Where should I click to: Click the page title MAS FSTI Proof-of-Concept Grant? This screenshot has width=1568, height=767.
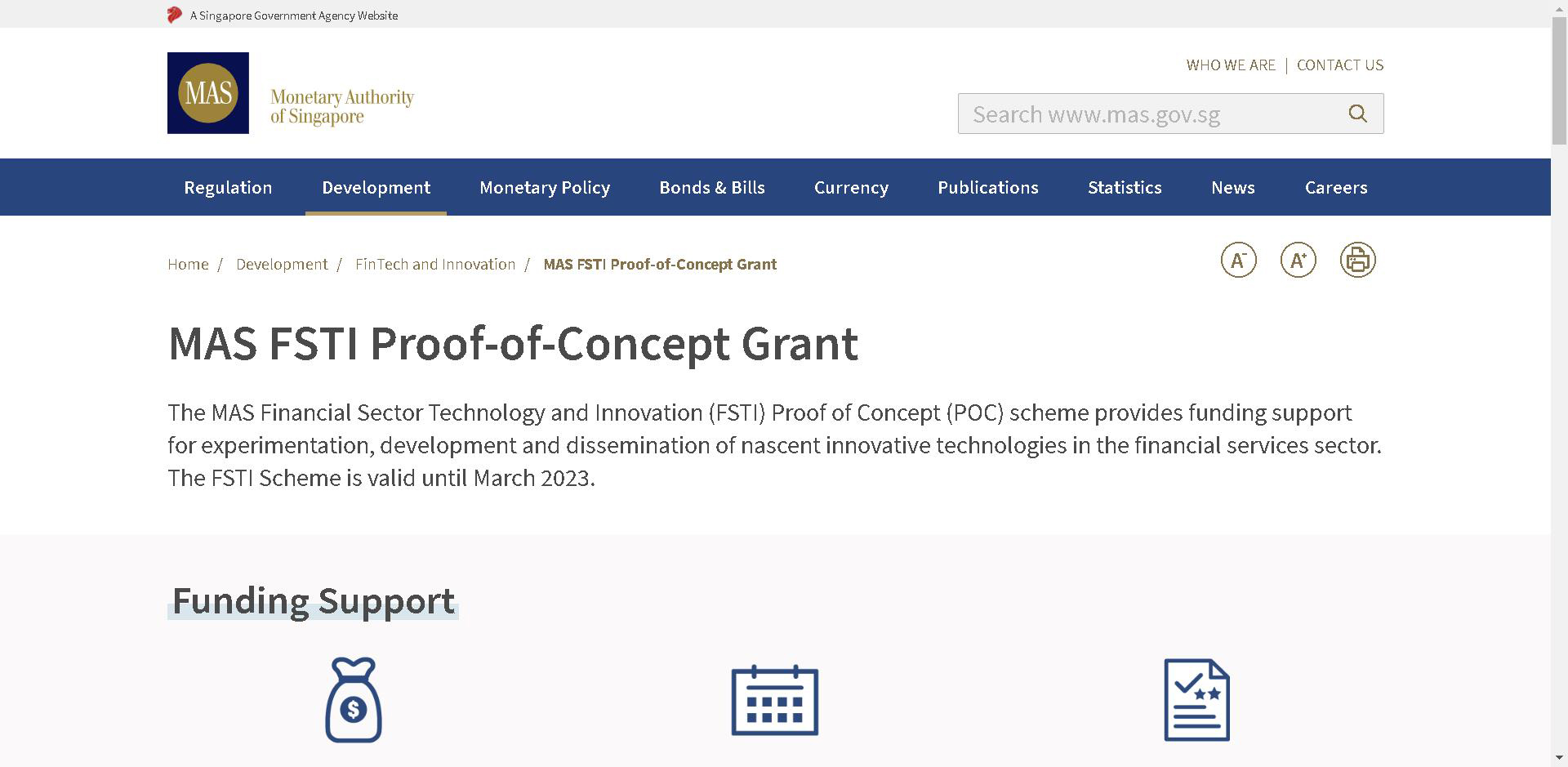tap(513, 343)
